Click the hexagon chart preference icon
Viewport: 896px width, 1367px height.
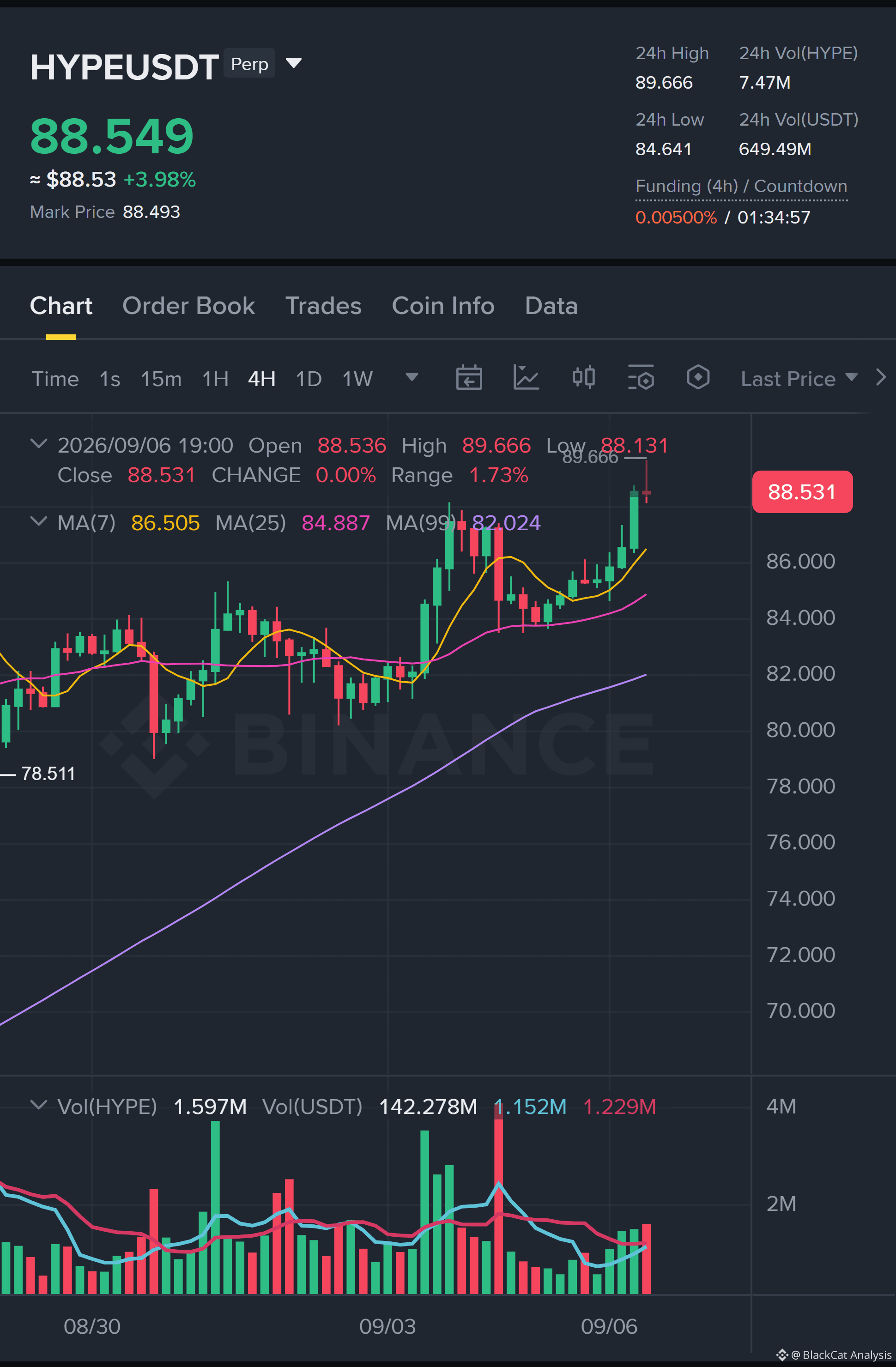click(x=698, y=378)
